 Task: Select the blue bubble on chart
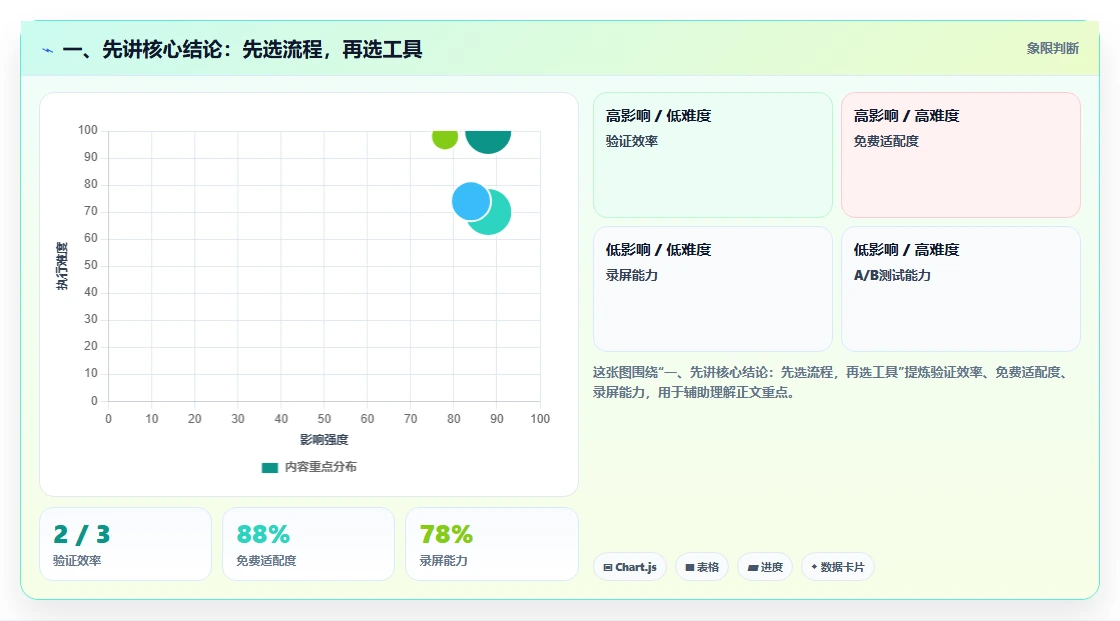click(471, 202)
